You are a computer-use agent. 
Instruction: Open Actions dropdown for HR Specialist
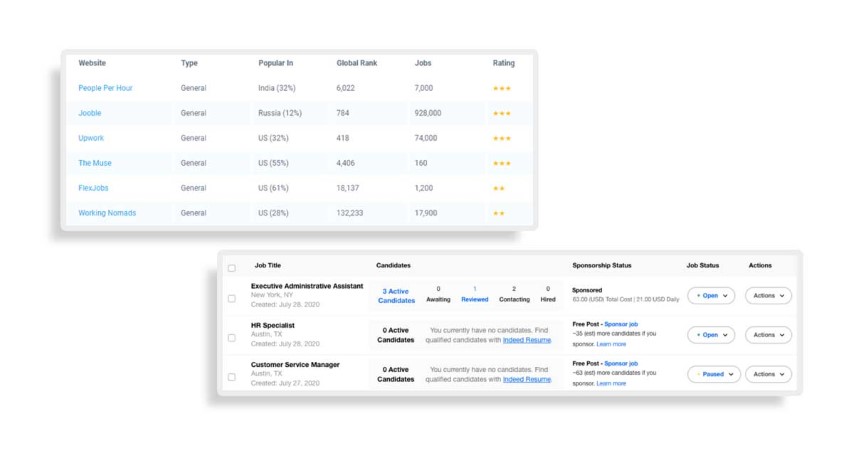768,335
